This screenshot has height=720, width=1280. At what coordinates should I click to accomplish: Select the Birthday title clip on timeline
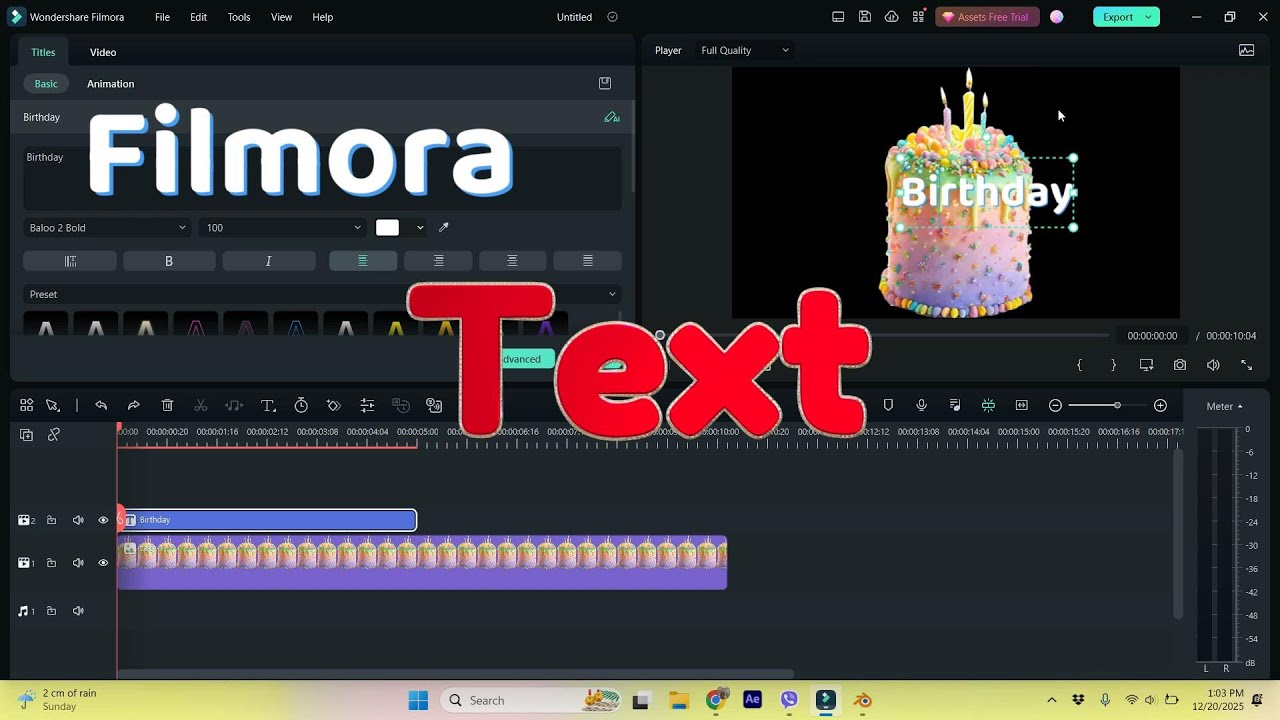click(267, 520)
